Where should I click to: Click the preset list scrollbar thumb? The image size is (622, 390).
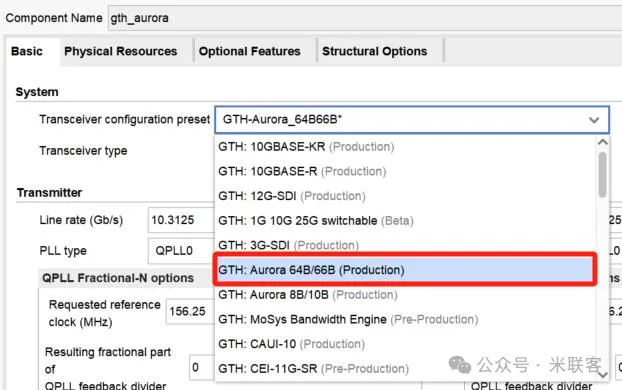pyautogui.click(x=603, y=175)
